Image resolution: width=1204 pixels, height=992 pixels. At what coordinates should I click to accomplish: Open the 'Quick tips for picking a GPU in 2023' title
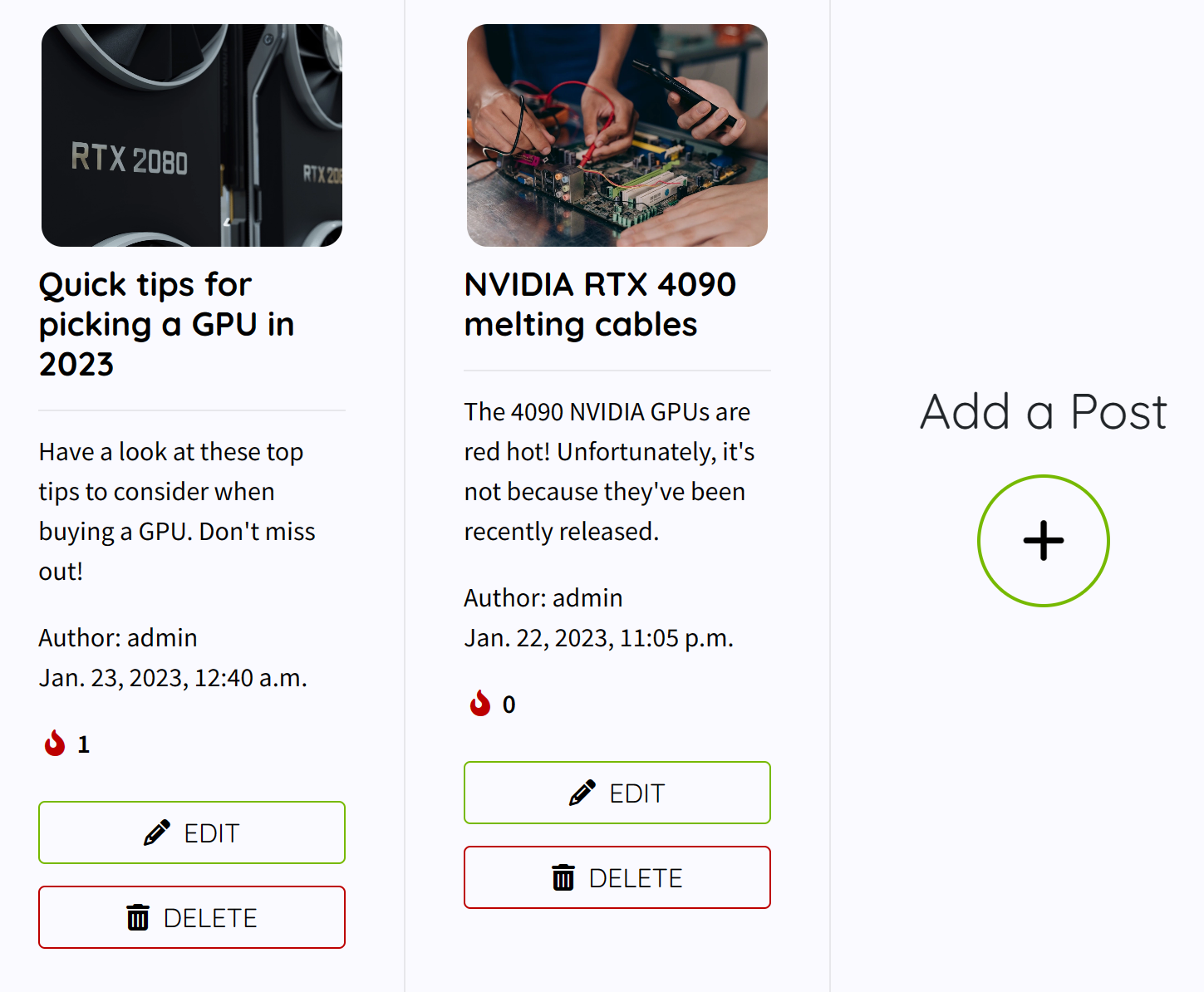pyautogui.click(x=166, y=324)
